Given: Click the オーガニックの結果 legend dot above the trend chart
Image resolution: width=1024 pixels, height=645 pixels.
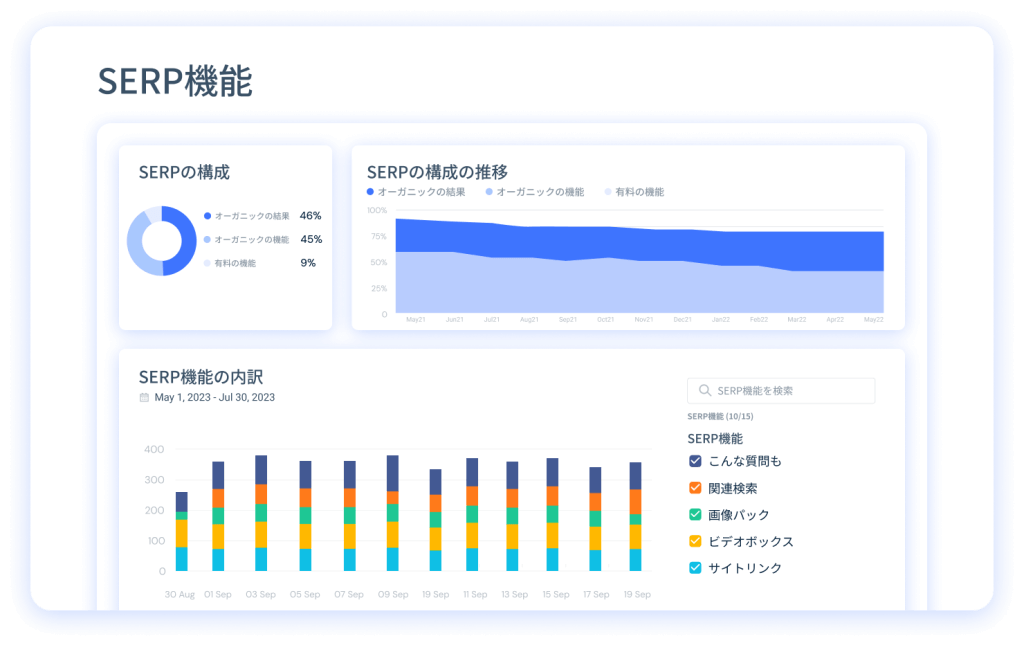Looking at the screenshot, I should point(370,192).
